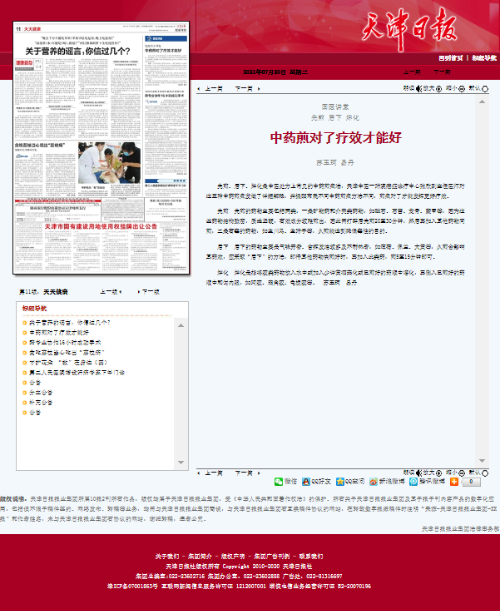
Task: Click the share count button showing 0
Action: pyautogui.click(x=471, y=482)
